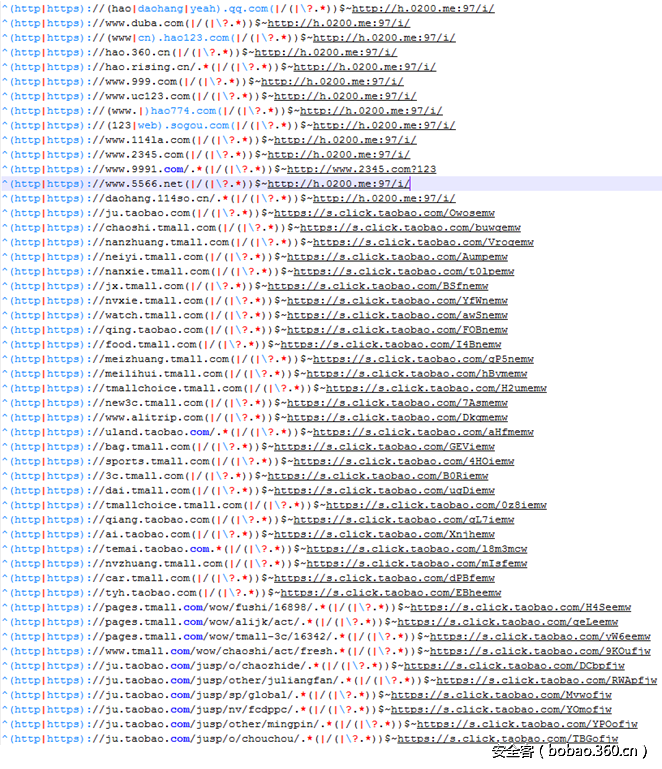Open the link on the jusp/other/juliangfan line
662x769 pixels.
coord(546,681)
